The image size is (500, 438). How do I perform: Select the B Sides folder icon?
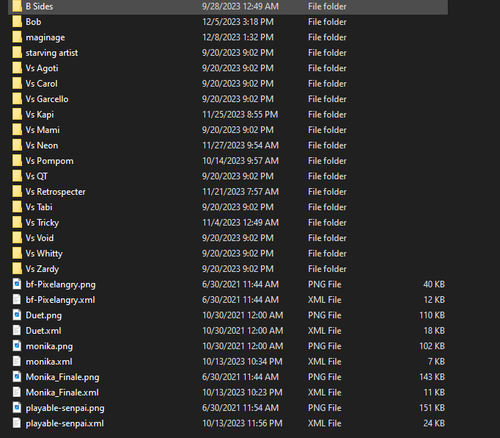click(17, 6)
